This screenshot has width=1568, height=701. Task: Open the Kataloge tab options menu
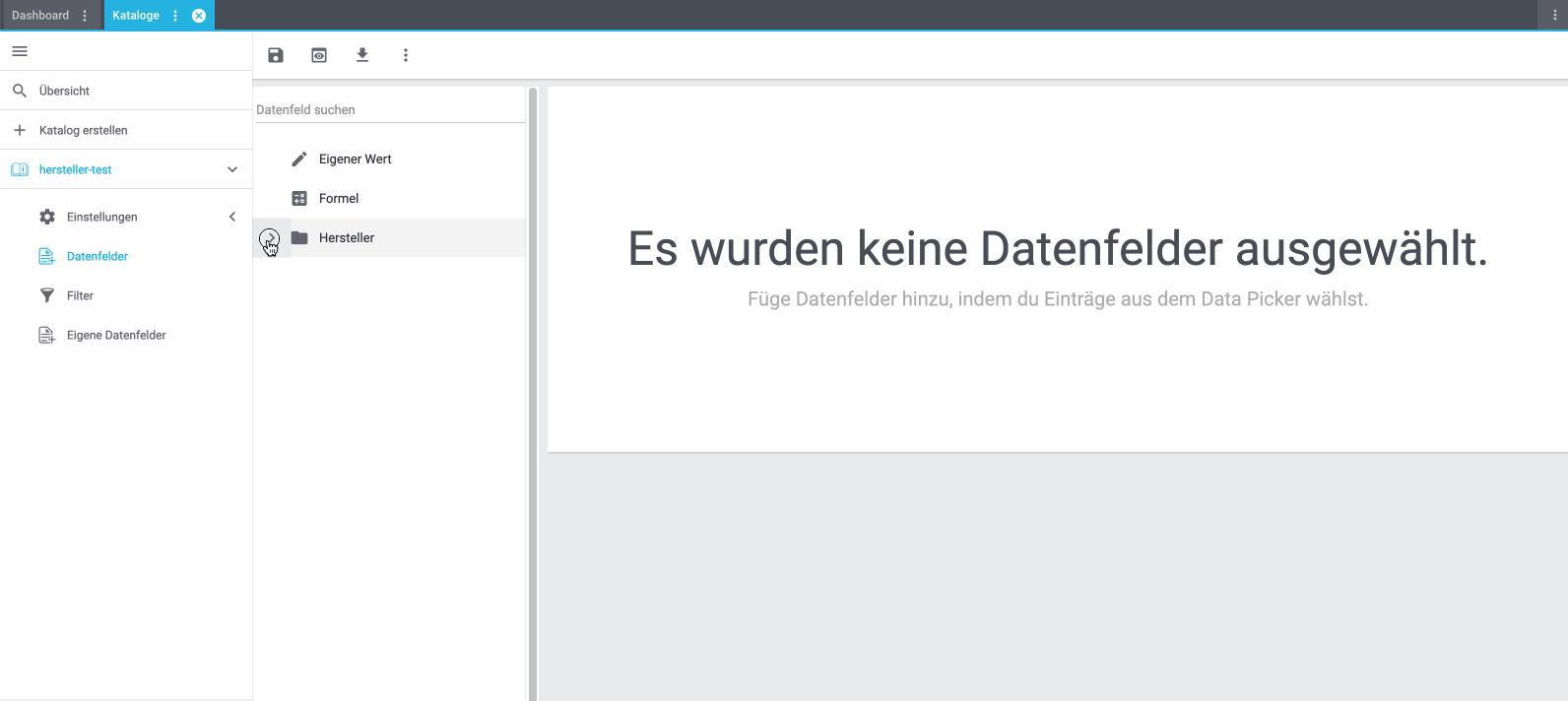[175, 16]
